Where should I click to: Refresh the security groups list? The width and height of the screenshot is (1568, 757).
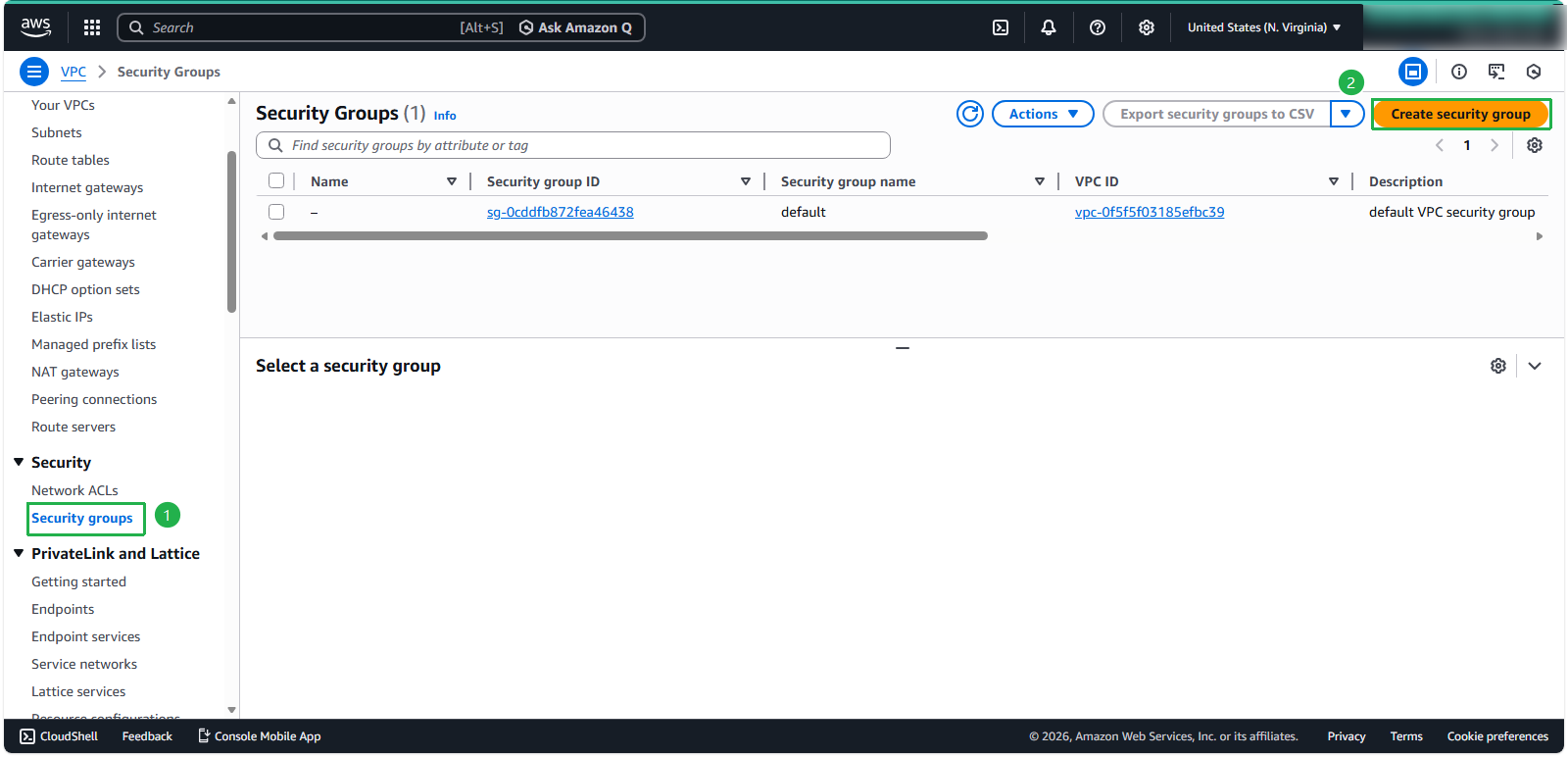tap(970, 114)
